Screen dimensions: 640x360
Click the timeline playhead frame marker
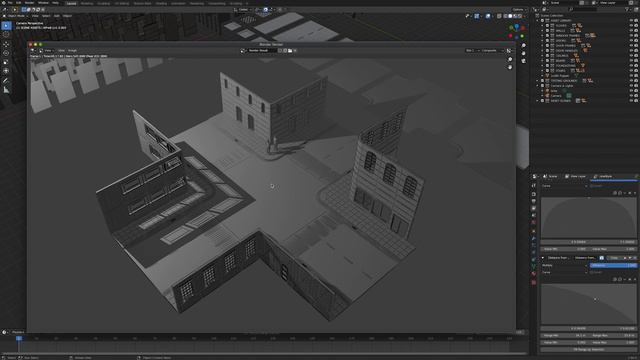(19, 338)
